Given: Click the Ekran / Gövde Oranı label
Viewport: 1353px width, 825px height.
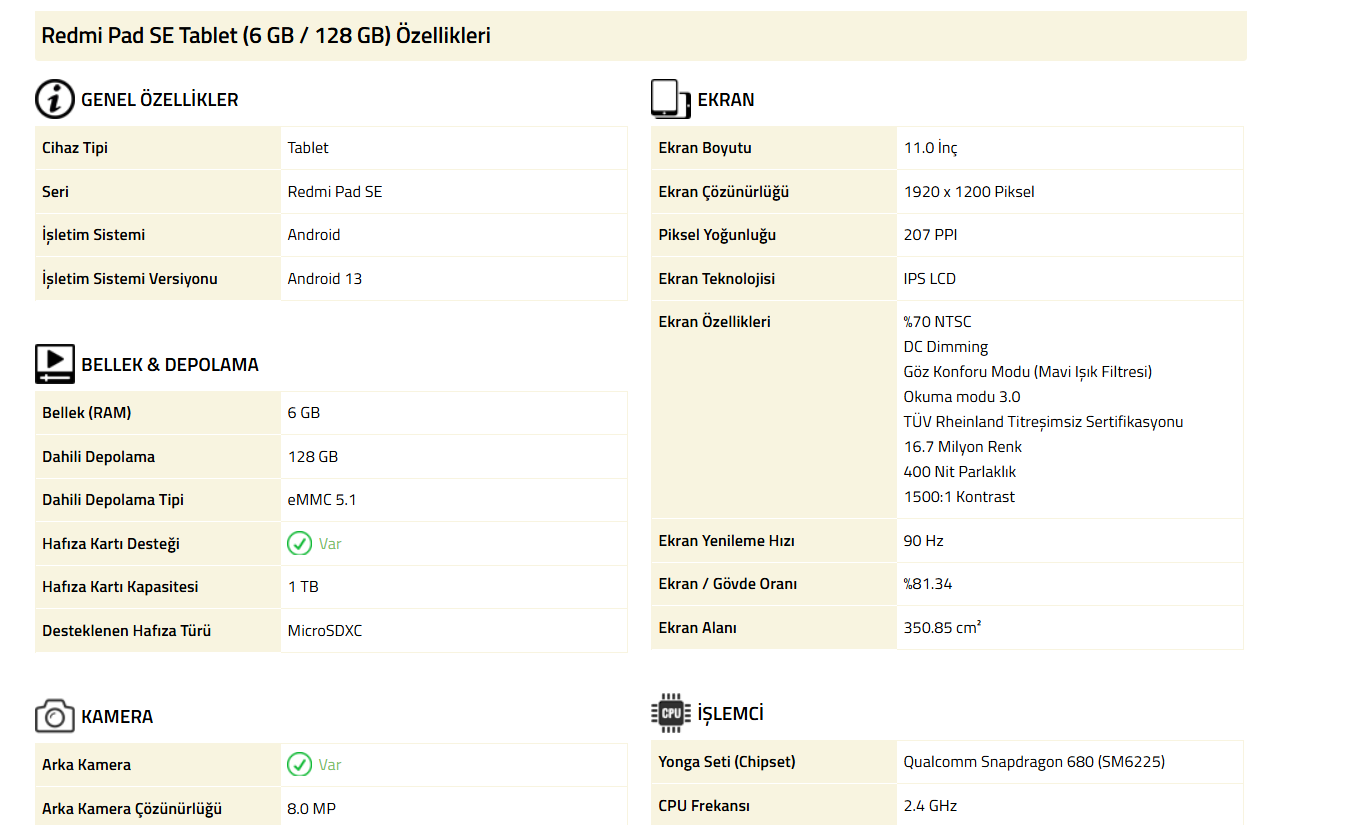Looking at the screenshot, I should point(728,584).
